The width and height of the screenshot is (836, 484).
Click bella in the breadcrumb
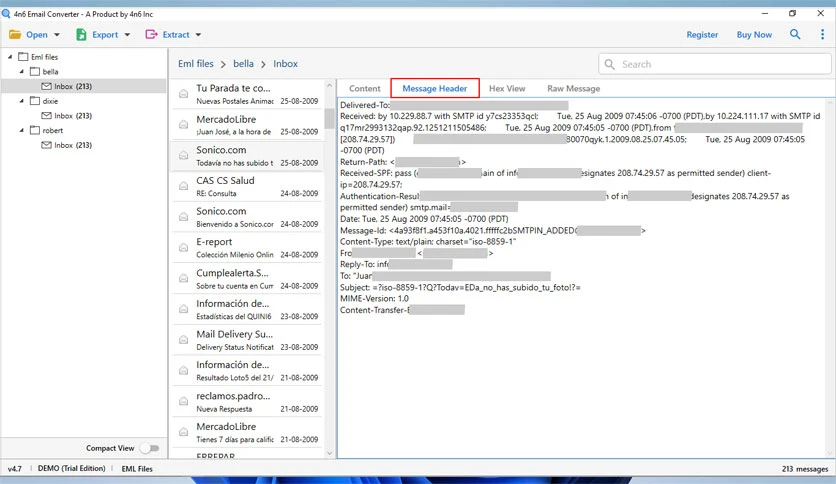(x=243, y=63)
